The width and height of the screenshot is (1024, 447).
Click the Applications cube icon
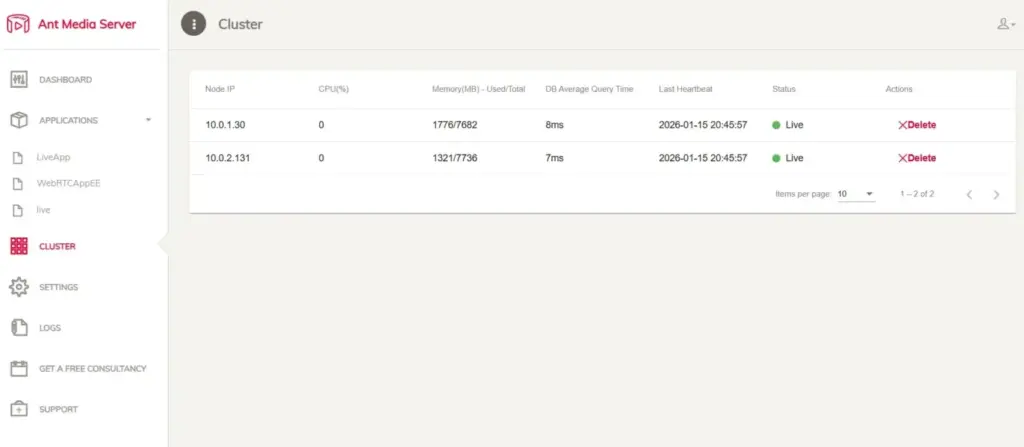coord(19,120)
